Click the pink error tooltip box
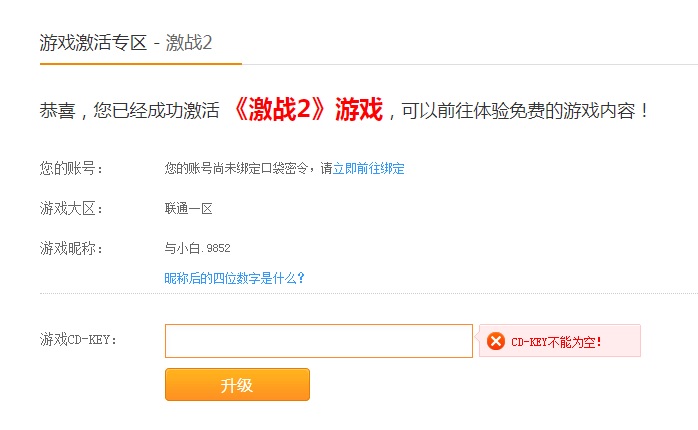Viewport: 698px width, 430px height. pyautogui.click(x=560, y=341)
